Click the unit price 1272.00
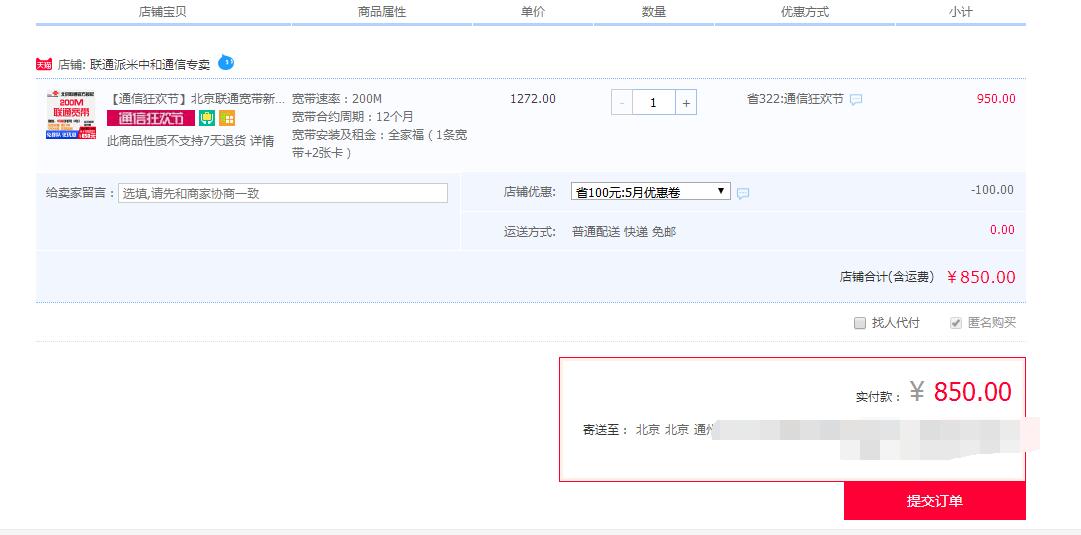Image resolution: width=1081 pixels, height=535 pixels. [x=533, y=99]
